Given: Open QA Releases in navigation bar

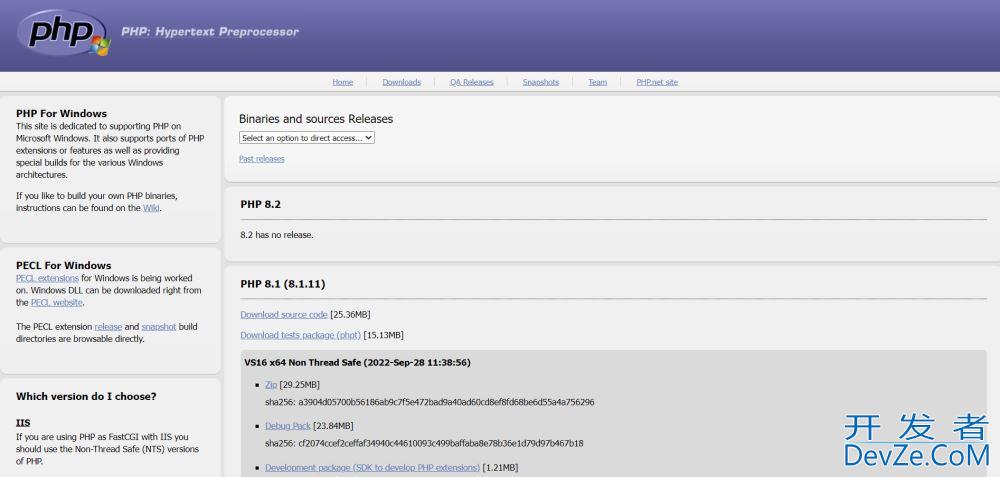Looking at the screenshot, I should click(471, 82).
